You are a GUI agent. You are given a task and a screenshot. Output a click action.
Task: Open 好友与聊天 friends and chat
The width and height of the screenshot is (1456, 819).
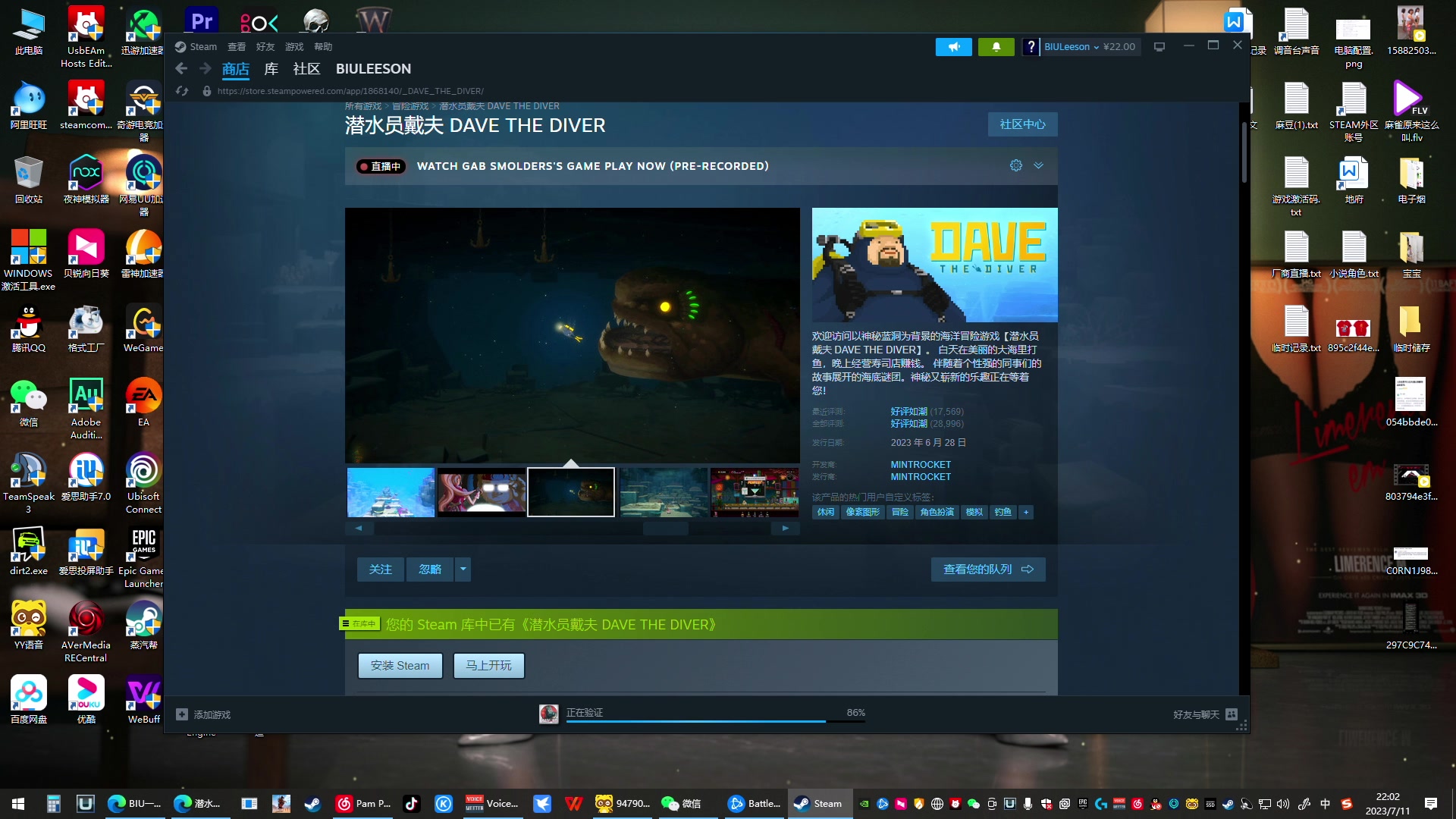tap(1205, 714)
